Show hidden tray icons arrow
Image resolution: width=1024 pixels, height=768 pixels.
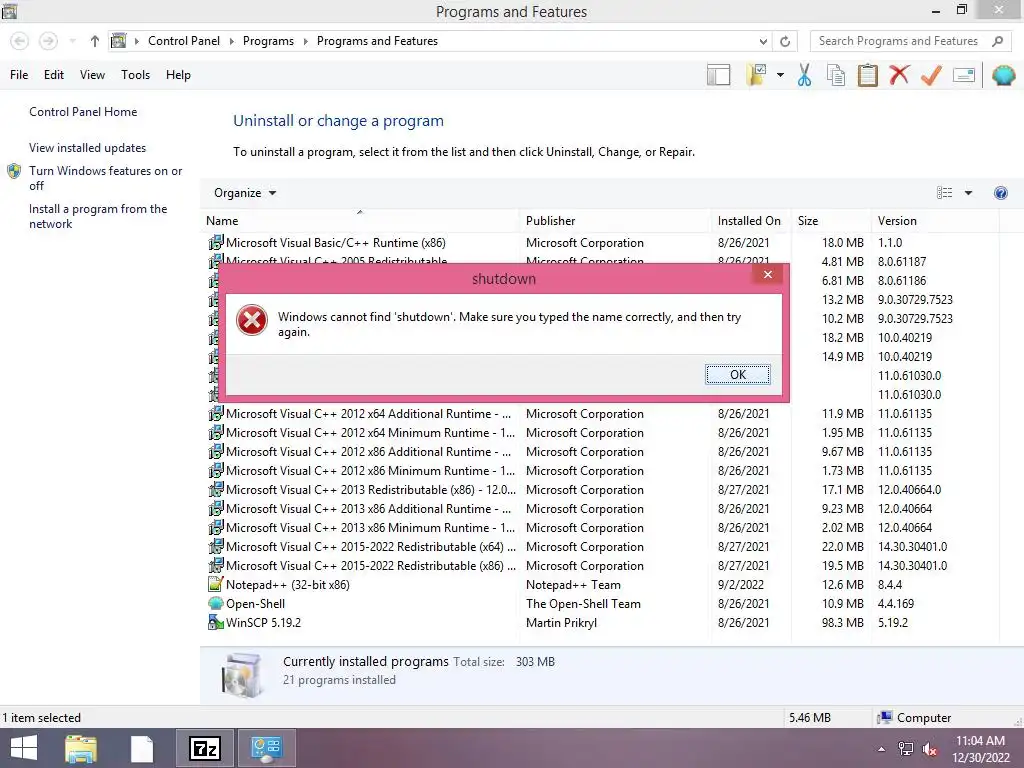coord(881,749)
